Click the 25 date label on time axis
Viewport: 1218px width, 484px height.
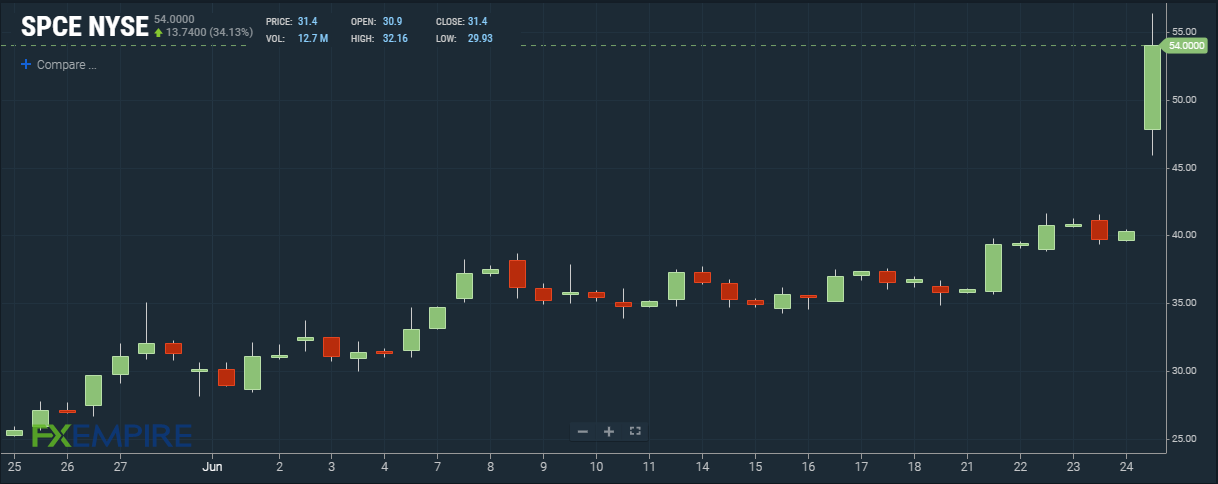coord(14,466)
